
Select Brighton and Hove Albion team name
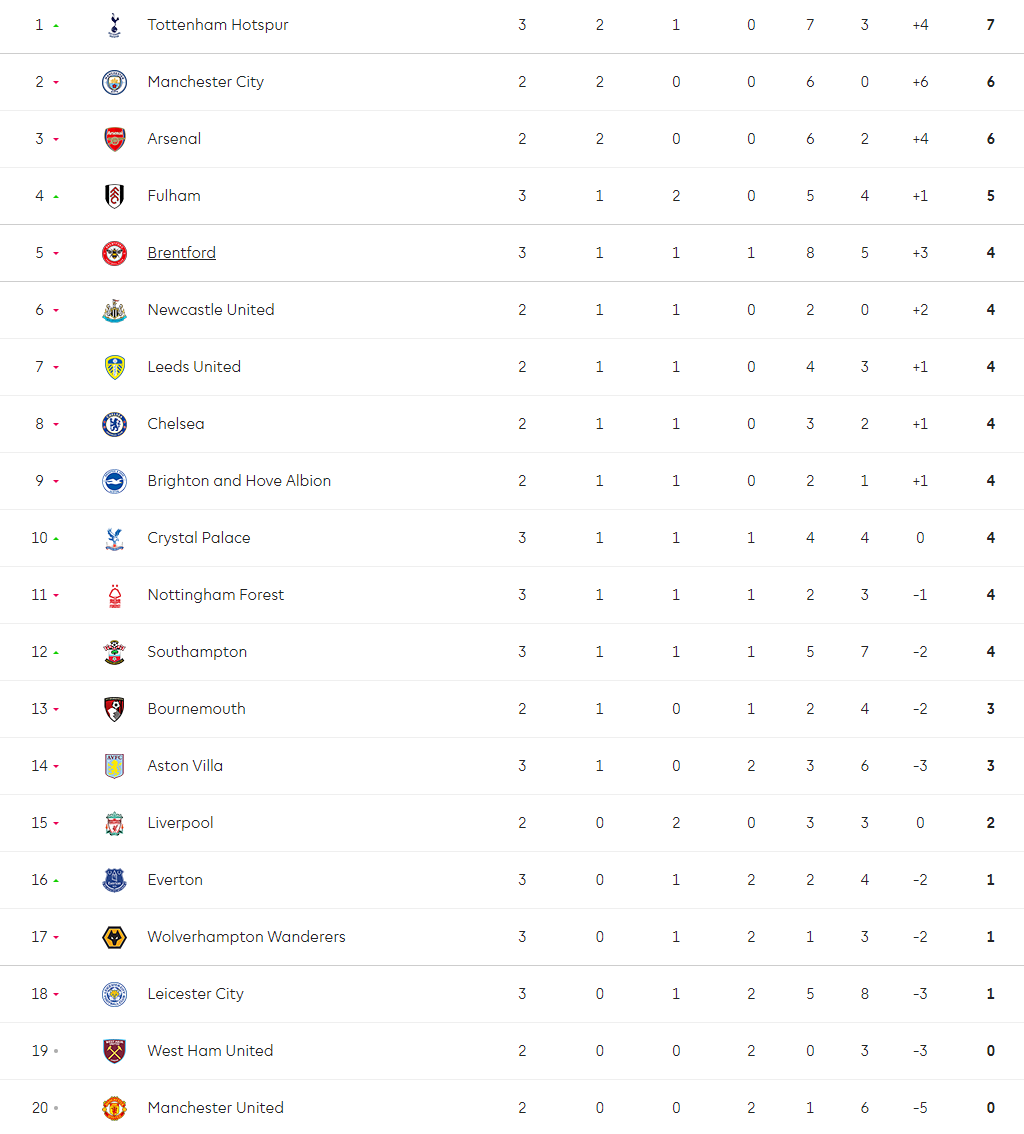(239, 481)
